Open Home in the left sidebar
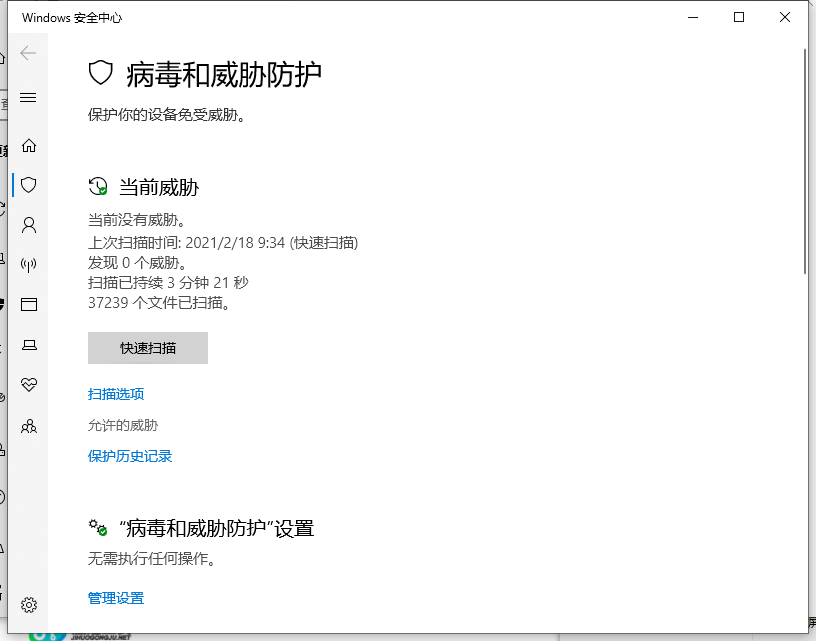 pyautogui.click(x=29, y=145)
